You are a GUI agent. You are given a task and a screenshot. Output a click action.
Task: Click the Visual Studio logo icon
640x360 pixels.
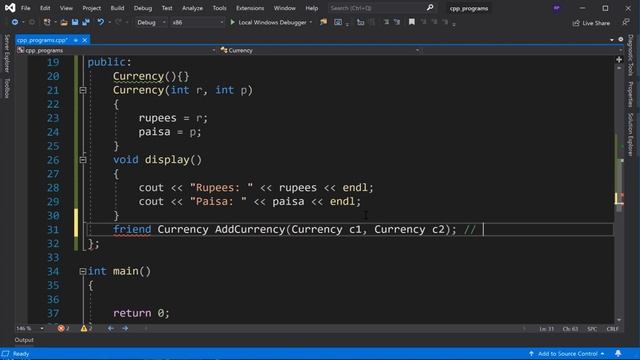point(10,8)
